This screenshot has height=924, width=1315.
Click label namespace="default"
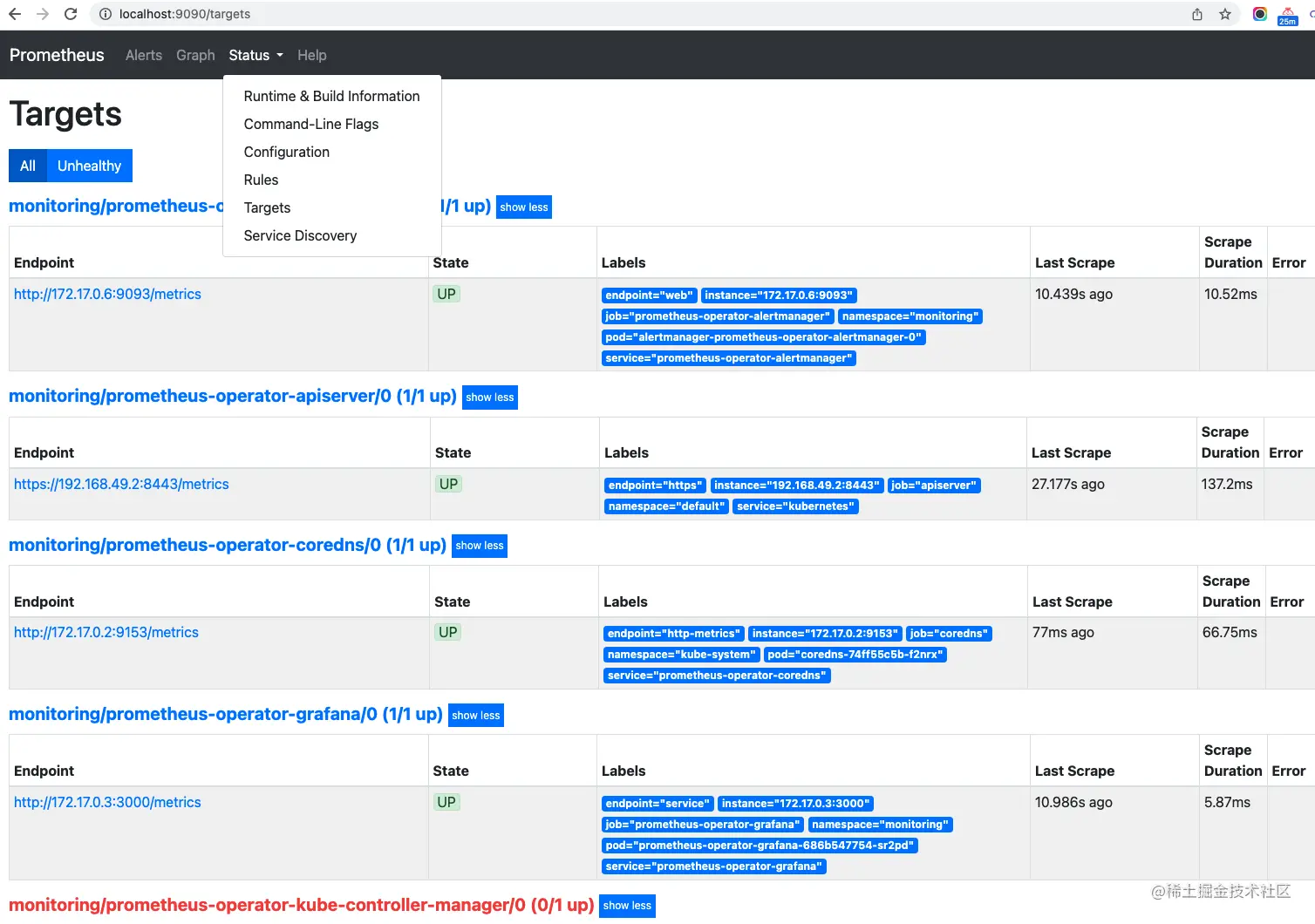click(667, 506)
